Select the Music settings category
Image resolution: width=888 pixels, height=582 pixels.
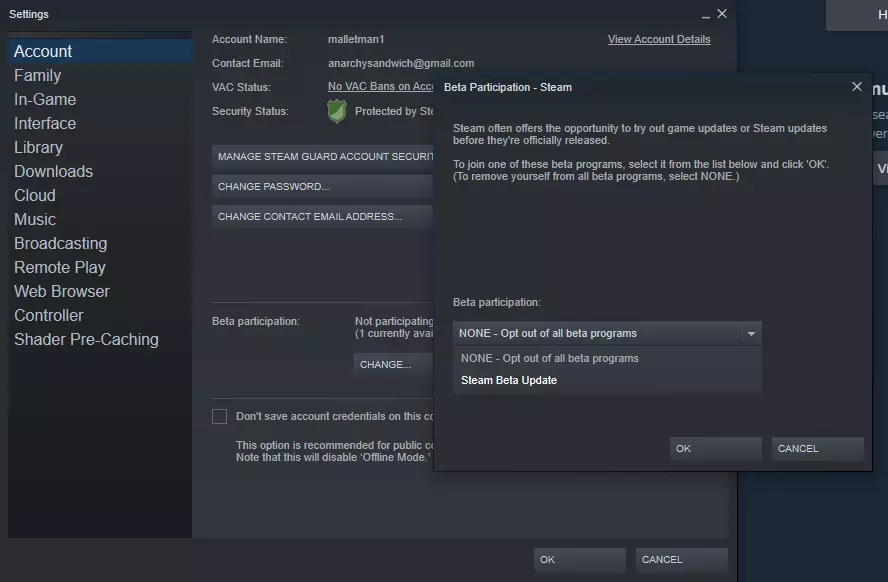[x=100, y=219]
